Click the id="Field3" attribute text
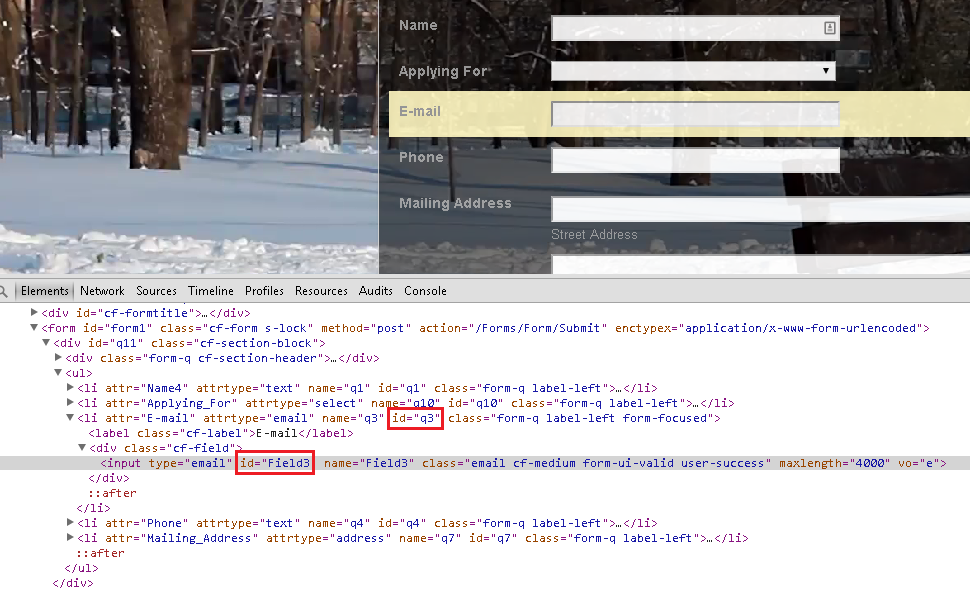970x589 pixels. 275,463
